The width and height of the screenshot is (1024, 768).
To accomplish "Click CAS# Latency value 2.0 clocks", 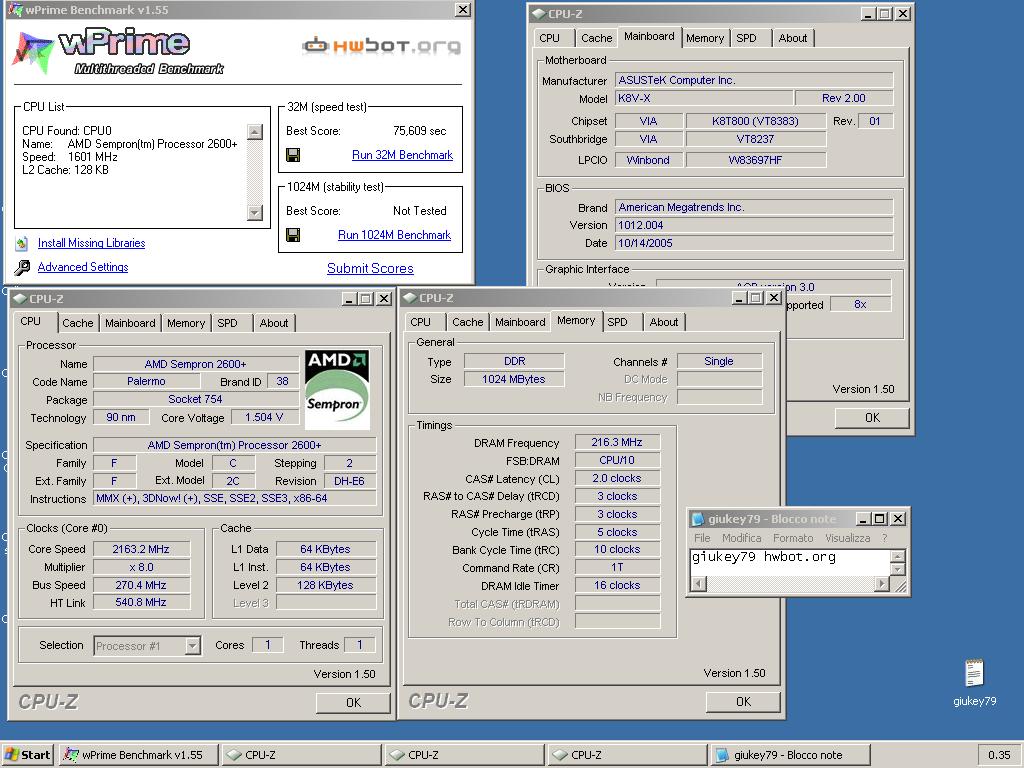I will (x=617, y=478).
